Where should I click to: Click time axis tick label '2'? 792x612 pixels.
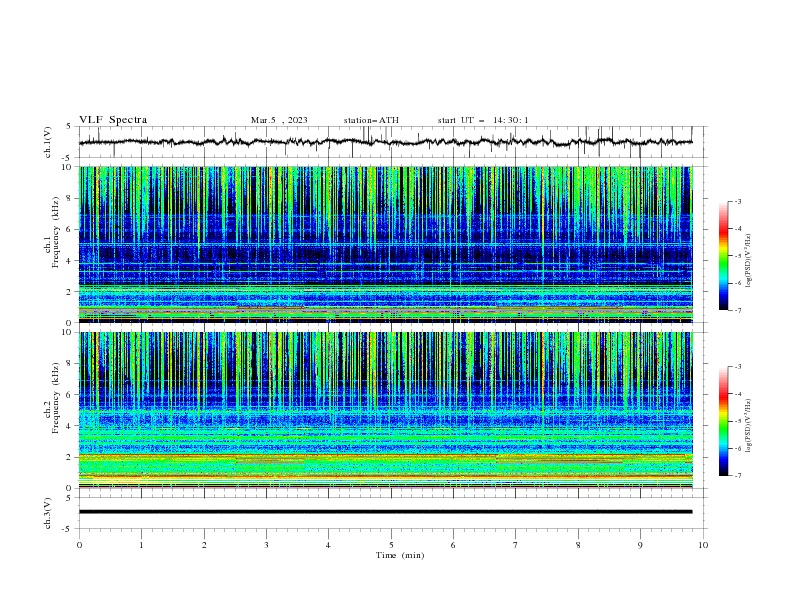[204, 545]
